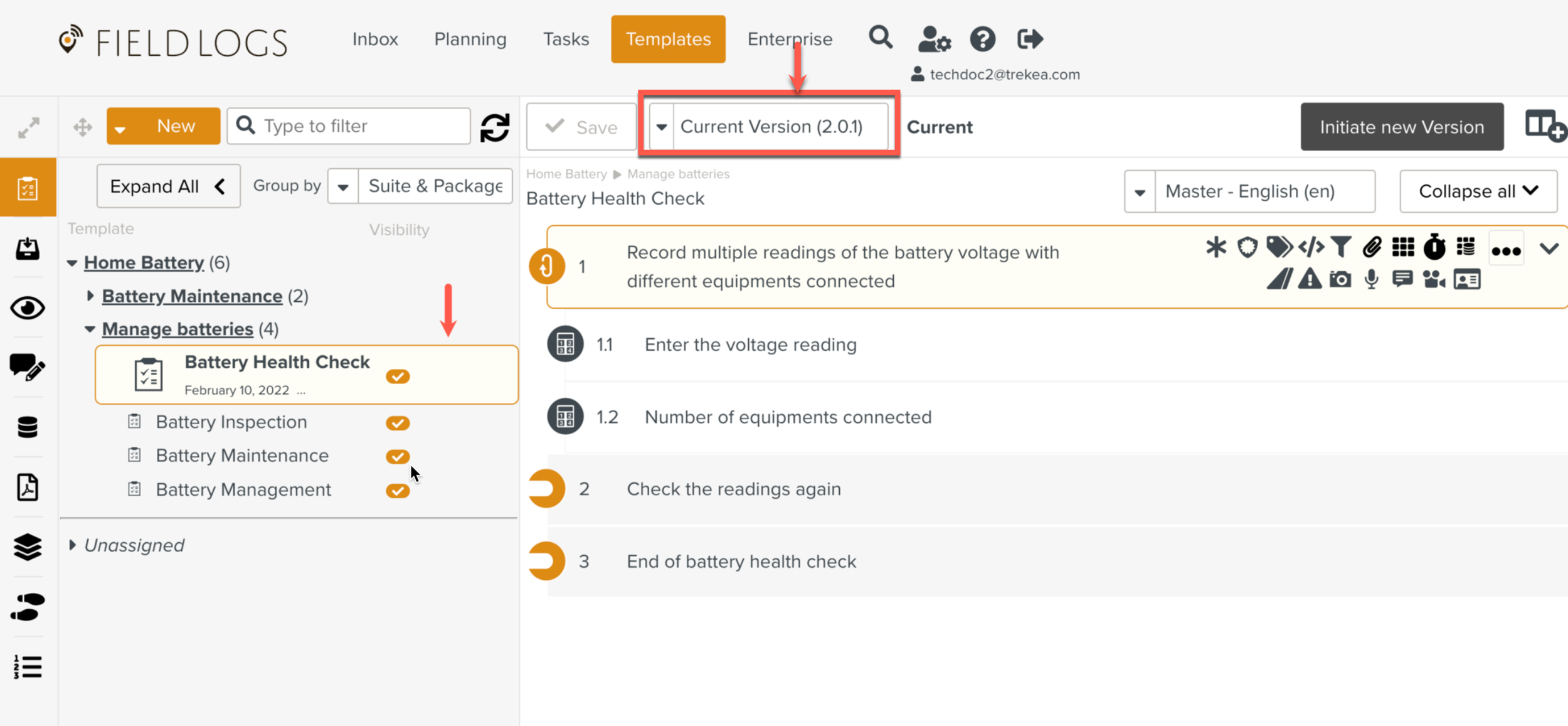Click the shield badge icon on step 1
This screenshot has width=1568, height=726.
[x=1247, y=247]
